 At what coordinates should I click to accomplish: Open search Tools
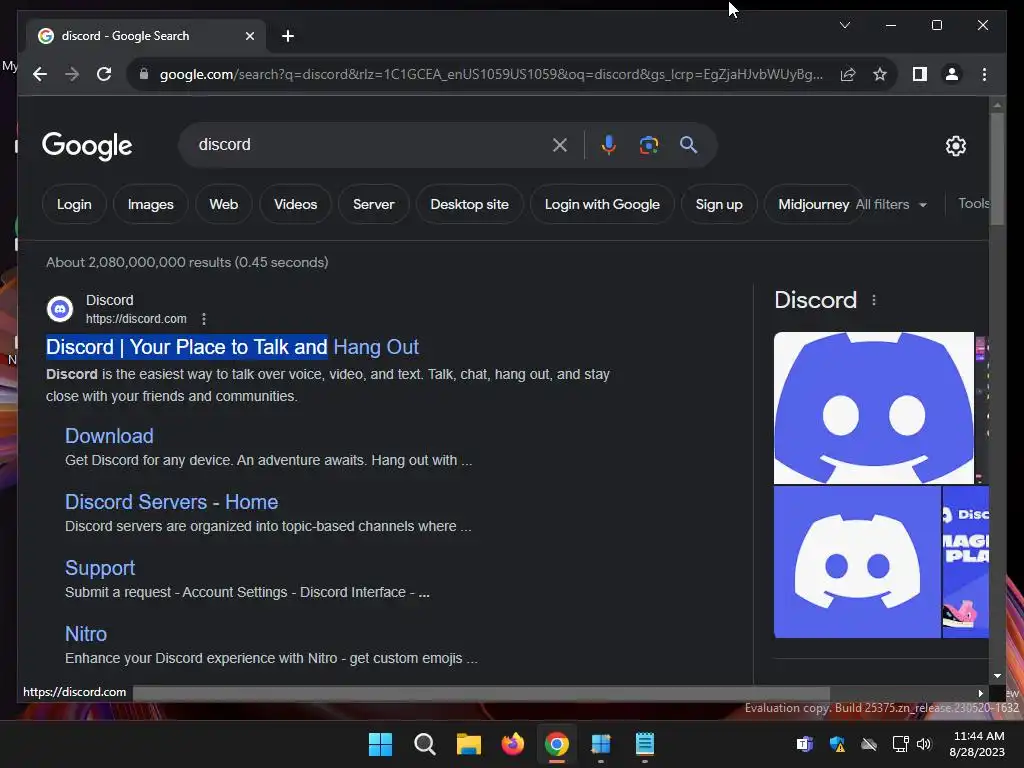973,204
